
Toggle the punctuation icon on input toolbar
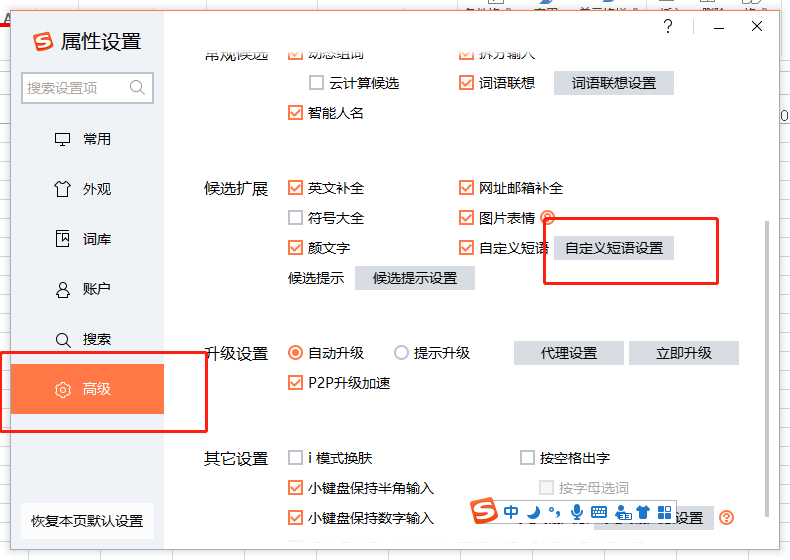[x=554, y=512]
